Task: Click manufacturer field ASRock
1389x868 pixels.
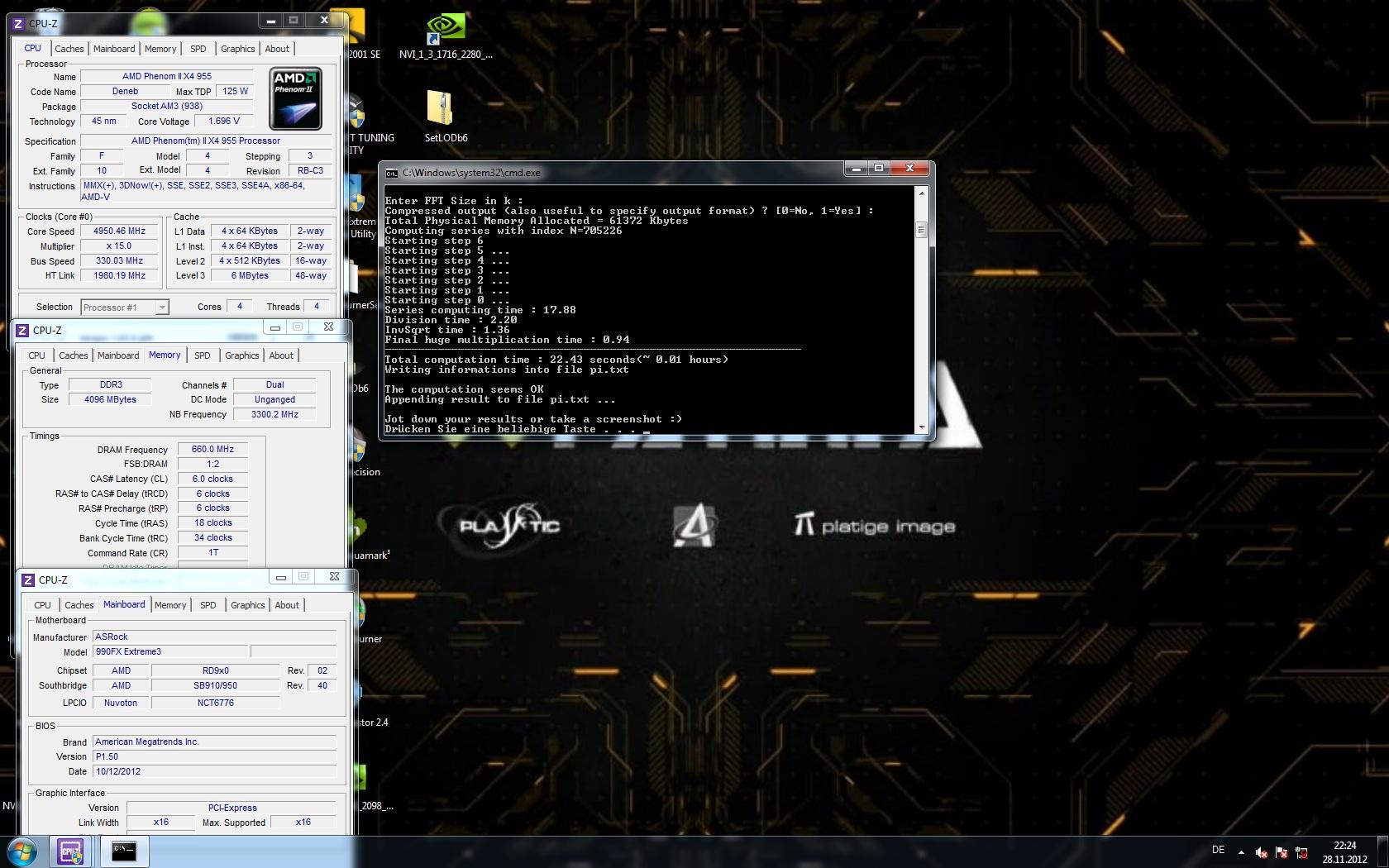Action: pyautogui.click(x=214, y=637)
